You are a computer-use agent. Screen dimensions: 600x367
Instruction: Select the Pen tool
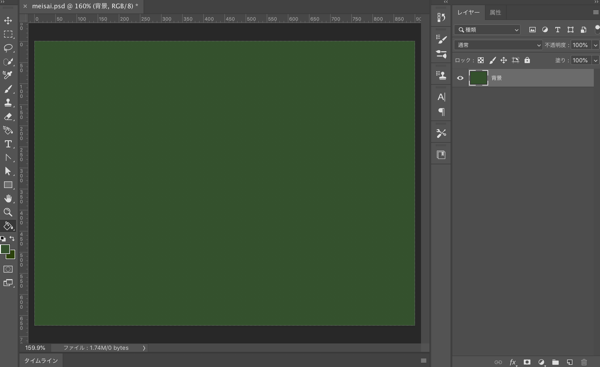click(8, 130)
